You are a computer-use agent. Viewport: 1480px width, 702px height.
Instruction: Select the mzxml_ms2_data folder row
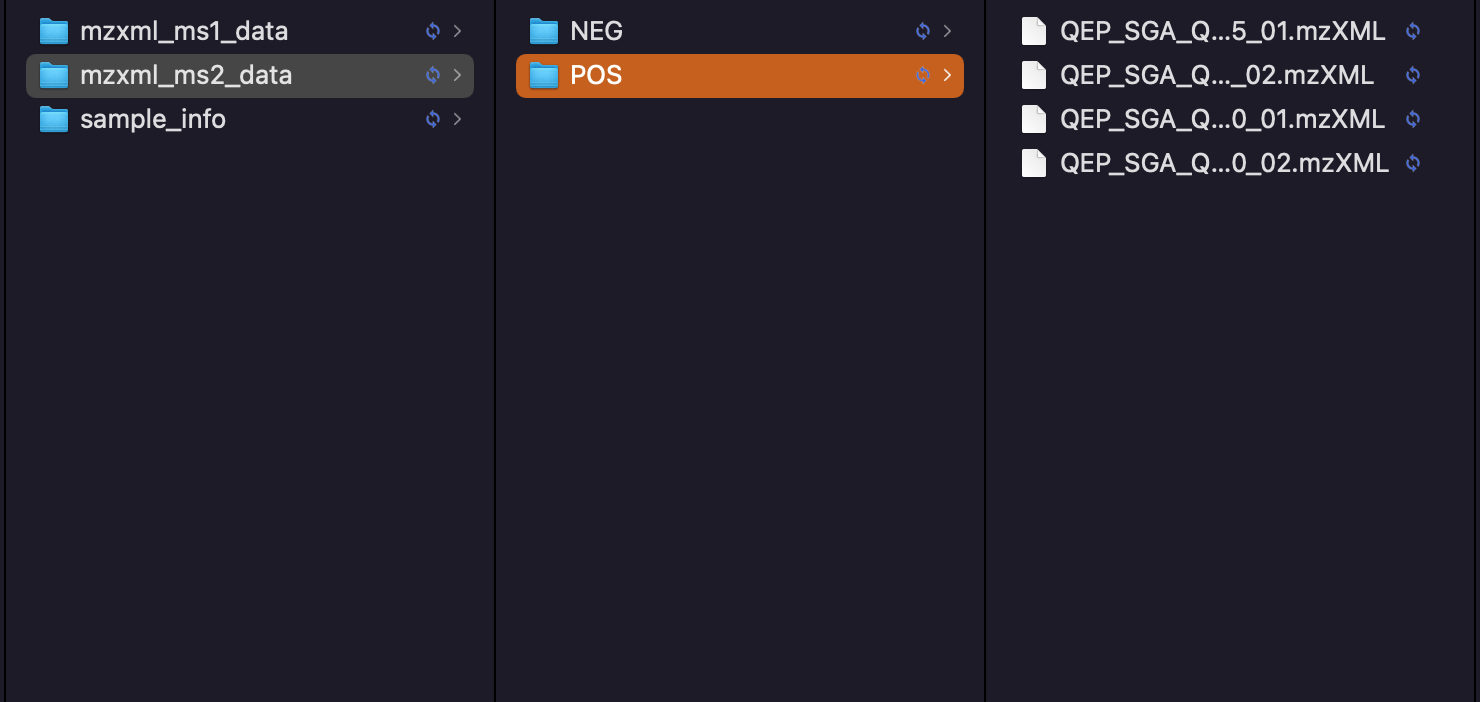point(250,75)
